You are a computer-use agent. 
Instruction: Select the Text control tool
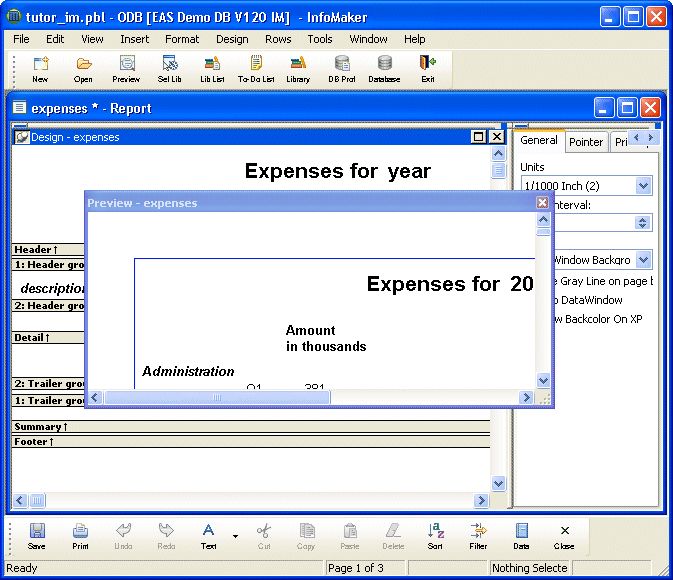pos(209,536)
